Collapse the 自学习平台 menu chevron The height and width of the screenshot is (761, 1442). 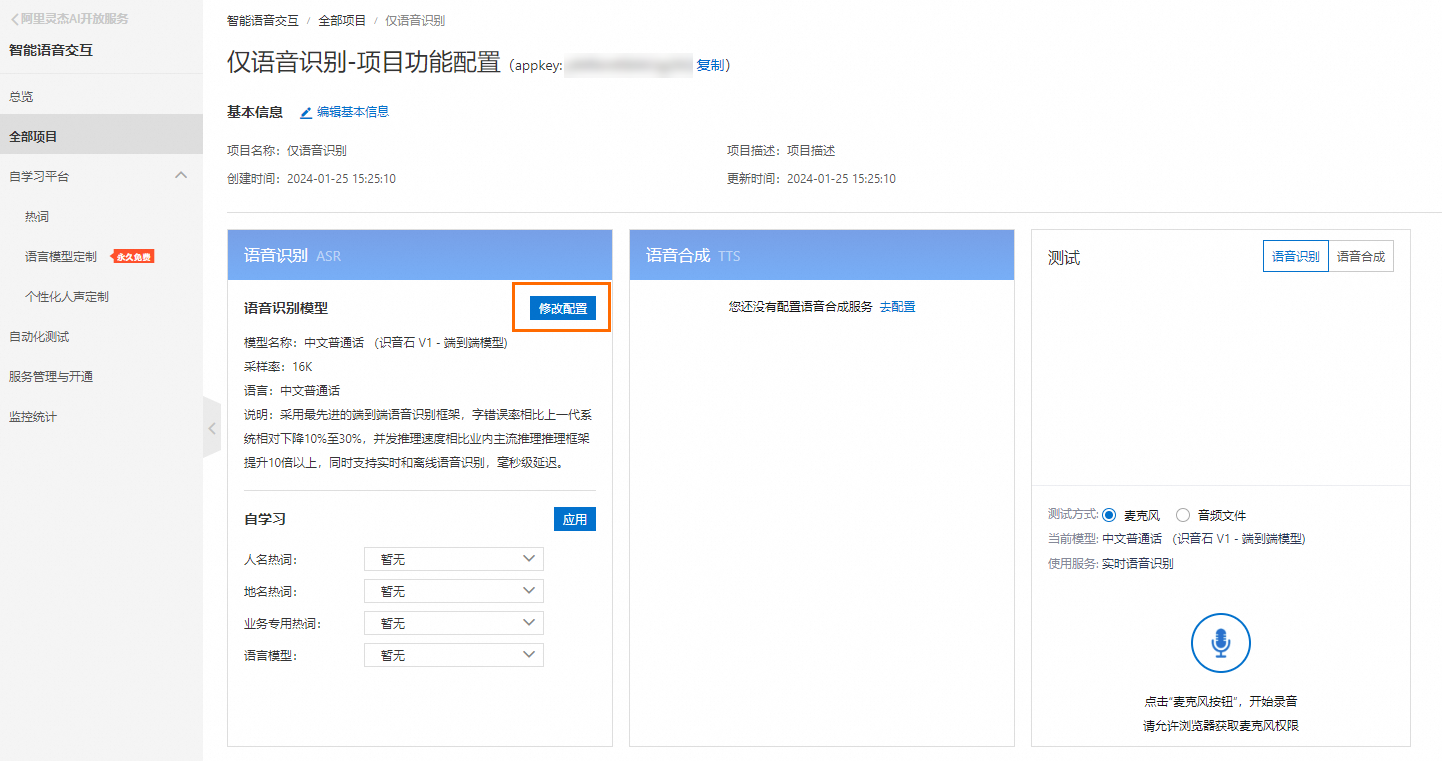pos(181,176)
